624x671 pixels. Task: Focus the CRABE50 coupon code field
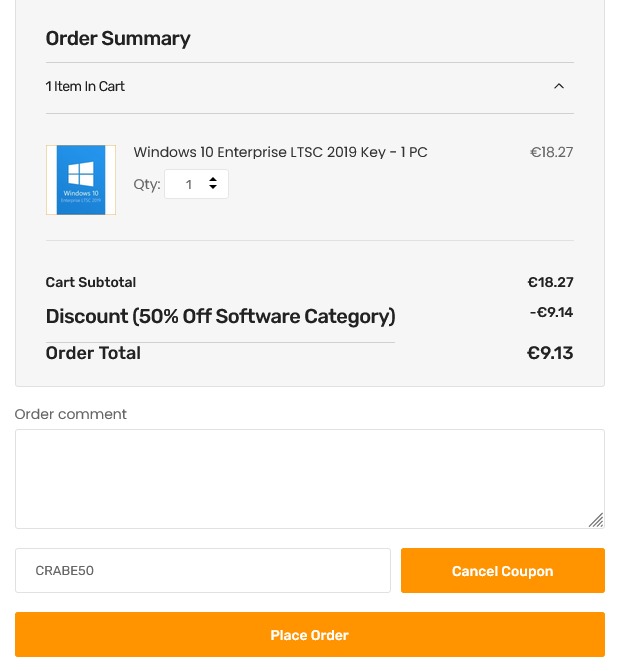tap(203, 570)
